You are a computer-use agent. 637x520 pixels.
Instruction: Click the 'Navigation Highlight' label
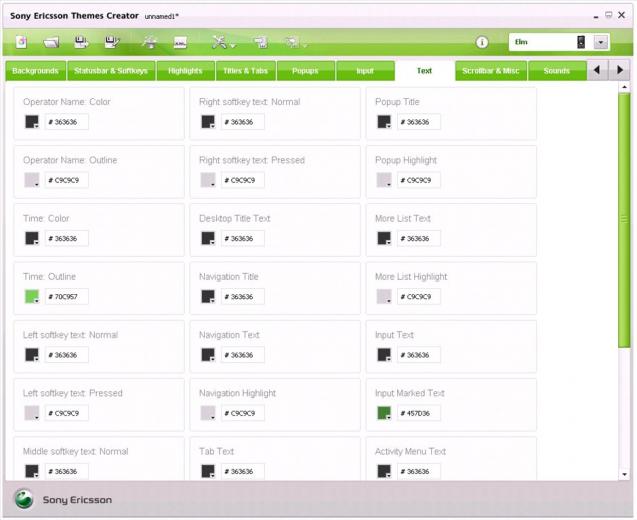(237, 393)
